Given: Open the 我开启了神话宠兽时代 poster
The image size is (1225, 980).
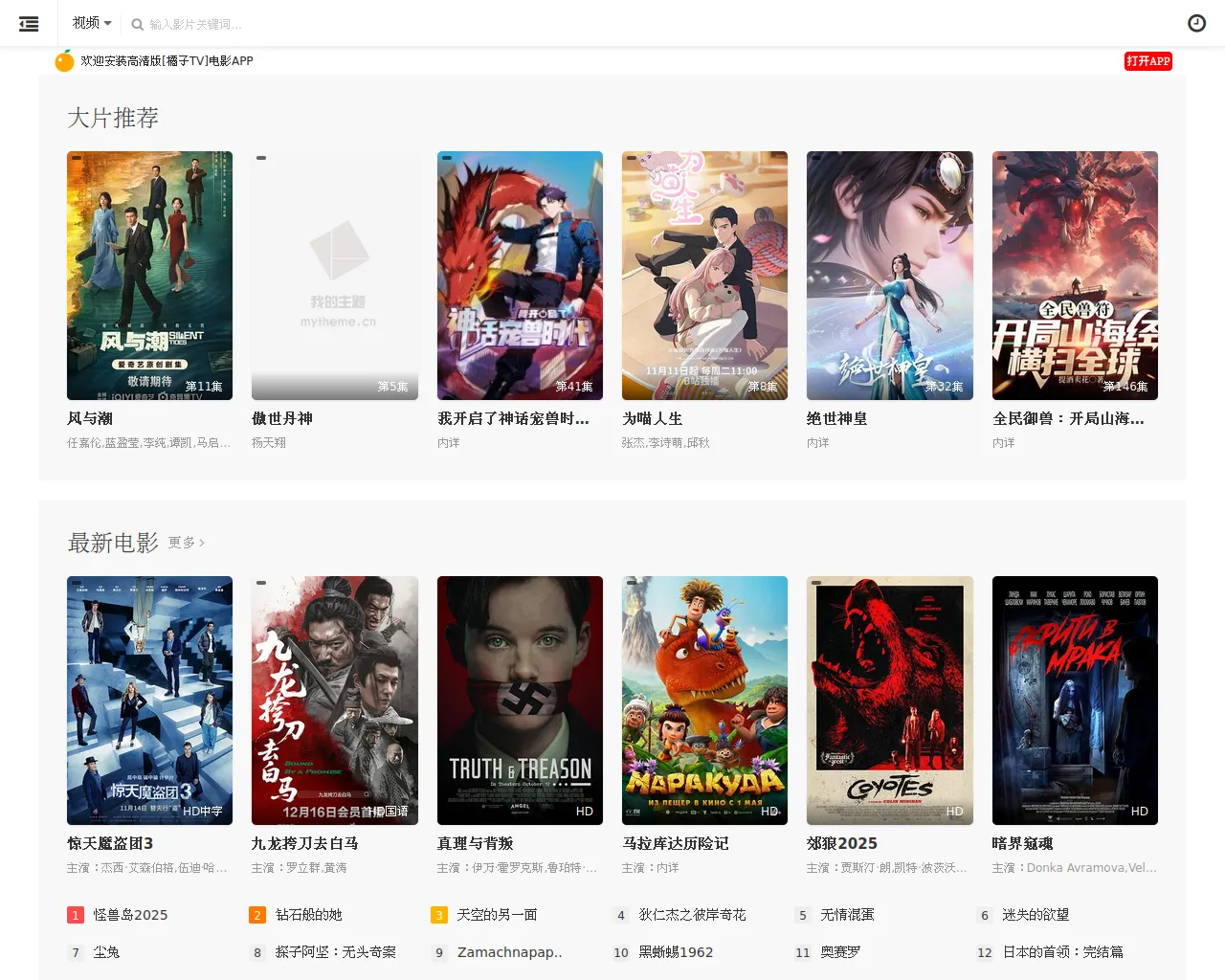Looking at the screenshot, I should click(x=520, y=276).
